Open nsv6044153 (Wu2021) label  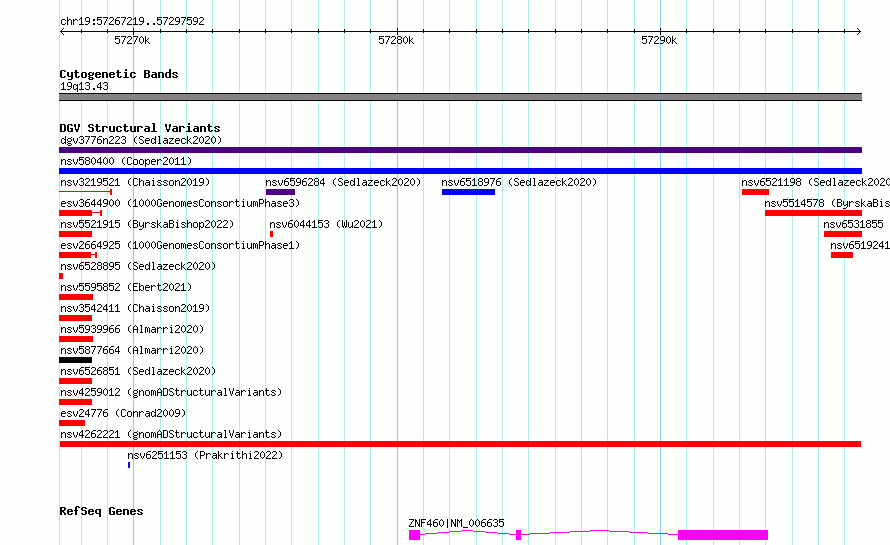[x=326, y=224]
